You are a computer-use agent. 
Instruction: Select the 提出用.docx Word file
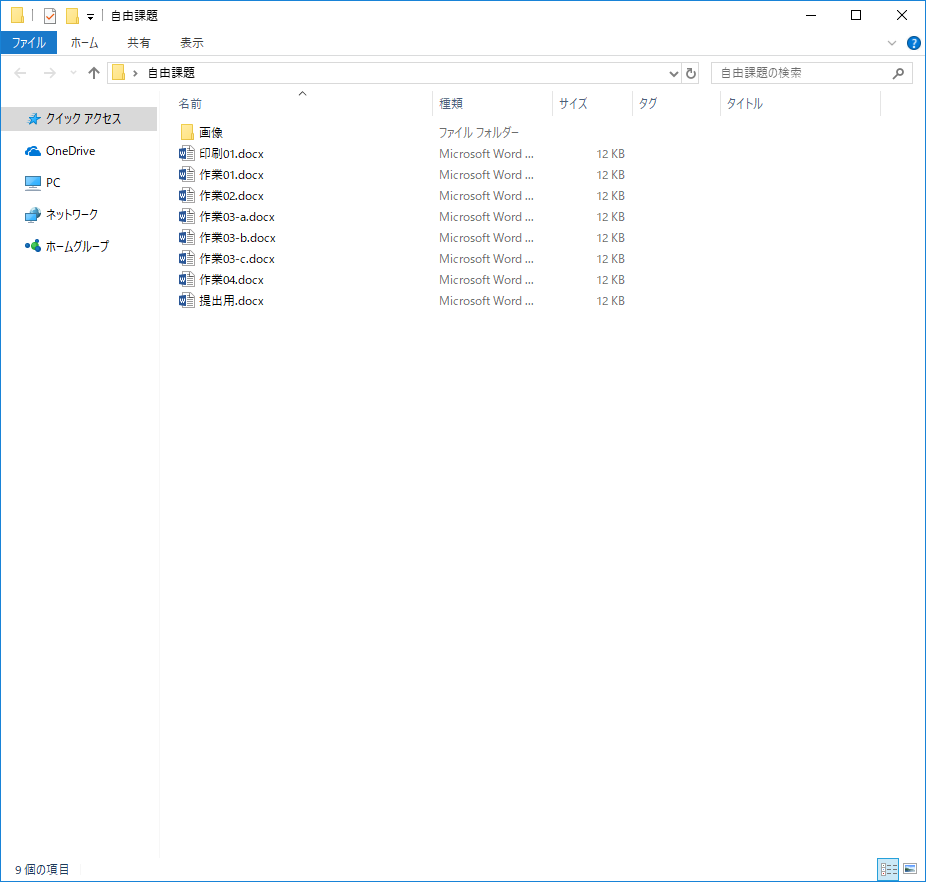(231, 301)
